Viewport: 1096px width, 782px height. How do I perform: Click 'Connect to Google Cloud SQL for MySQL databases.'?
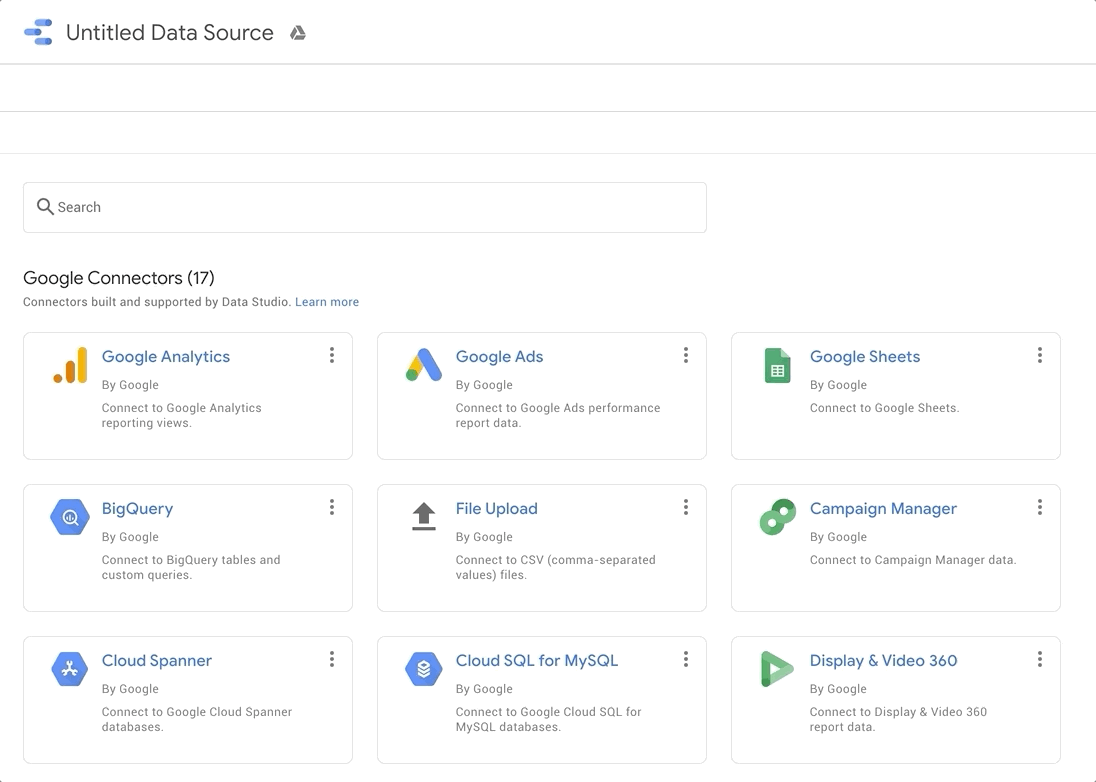point(549,719)
